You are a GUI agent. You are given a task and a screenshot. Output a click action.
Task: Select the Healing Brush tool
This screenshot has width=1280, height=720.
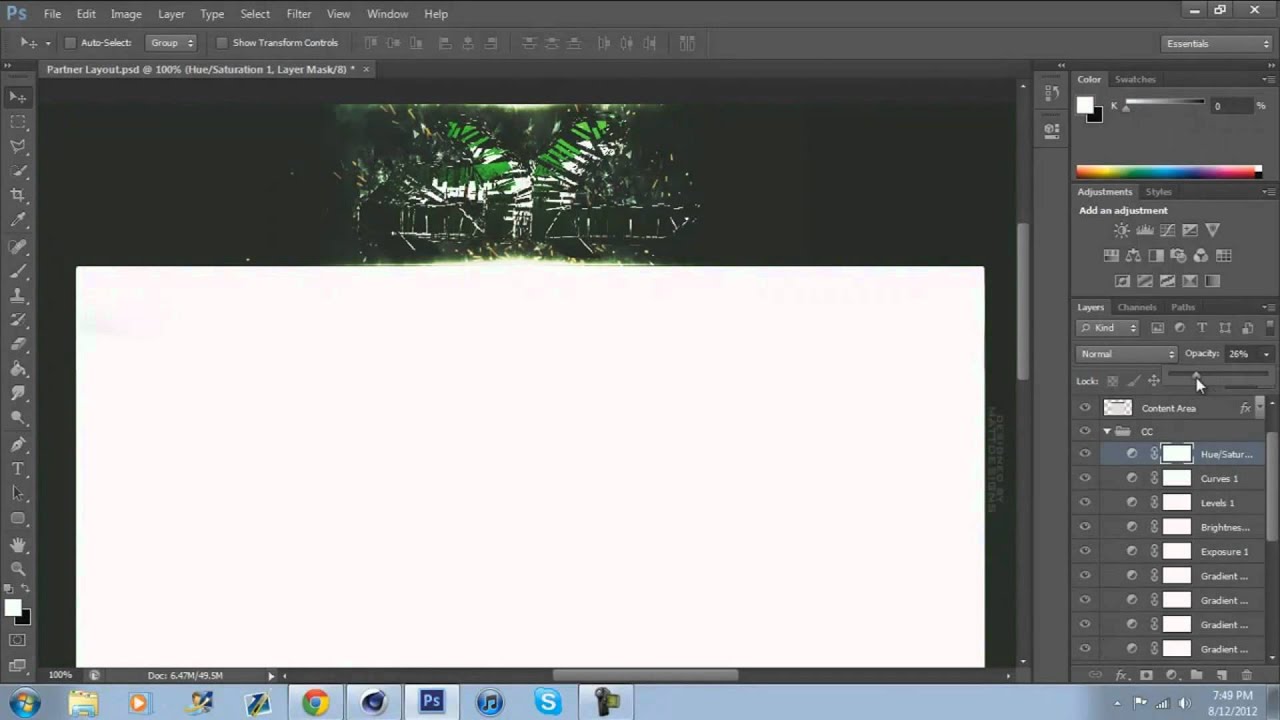[18, 246]
